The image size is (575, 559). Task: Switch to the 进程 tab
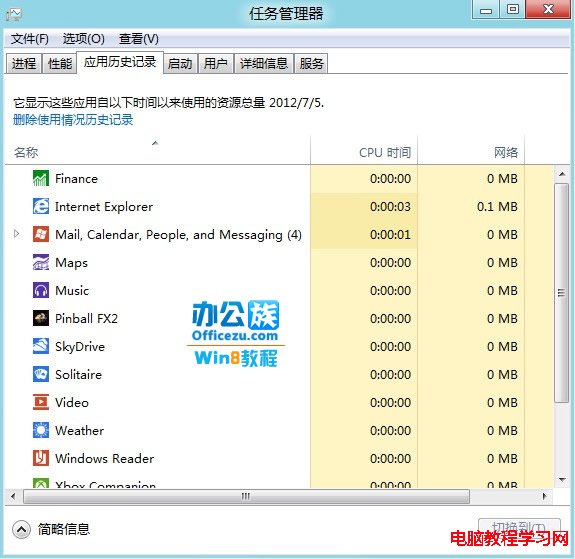click(24, 63)
